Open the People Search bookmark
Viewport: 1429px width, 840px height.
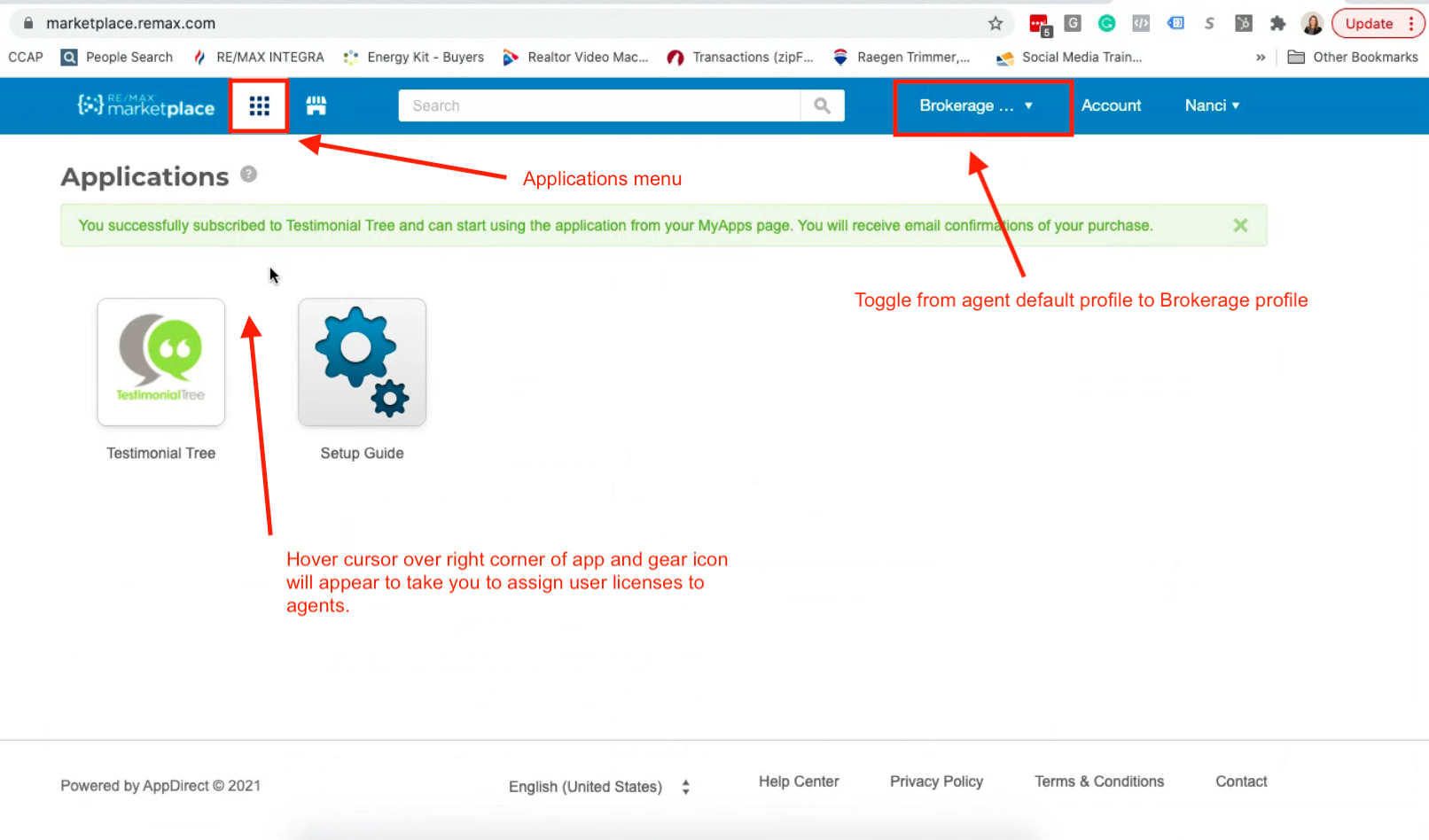tap(117, 58)
